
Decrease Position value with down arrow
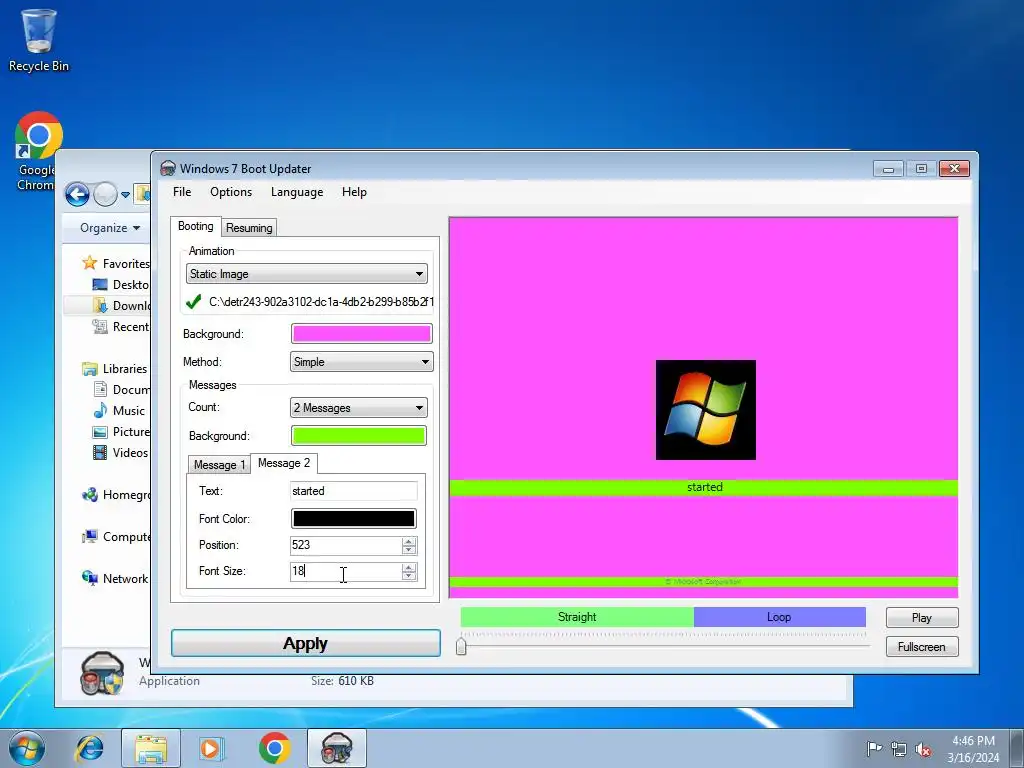click(x=409, y=550)
